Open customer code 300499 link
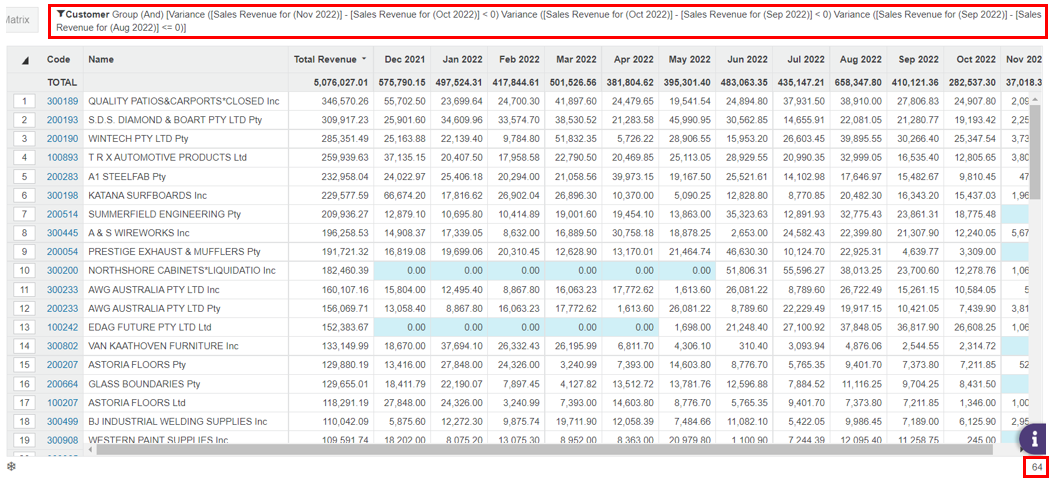The width and height of the screenshot is (1054, 482). click(x=60, y=421)
